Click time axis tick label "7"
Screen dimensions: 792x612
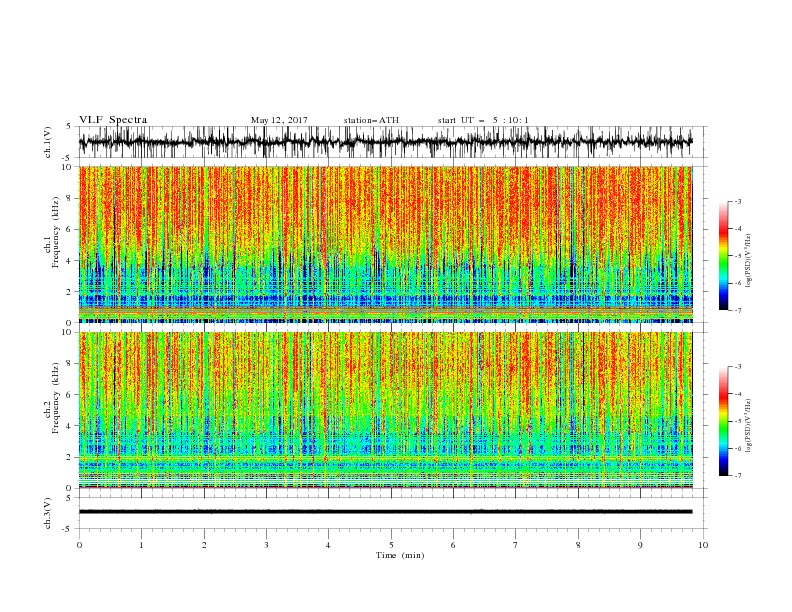pyautogui.click(x=516, y=545)
